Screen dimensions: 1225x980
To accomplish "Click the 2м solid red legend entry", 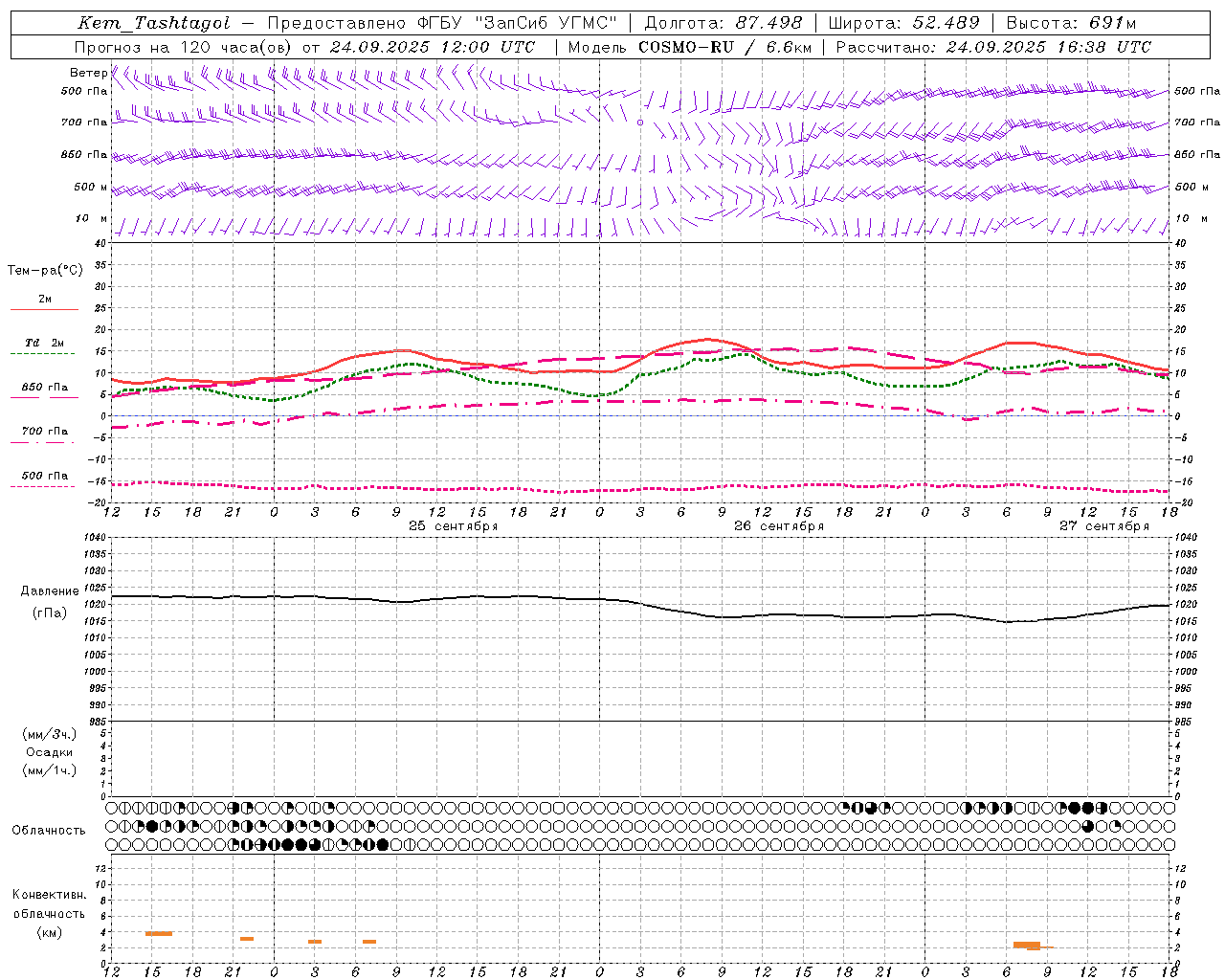I will click(45, 303).
